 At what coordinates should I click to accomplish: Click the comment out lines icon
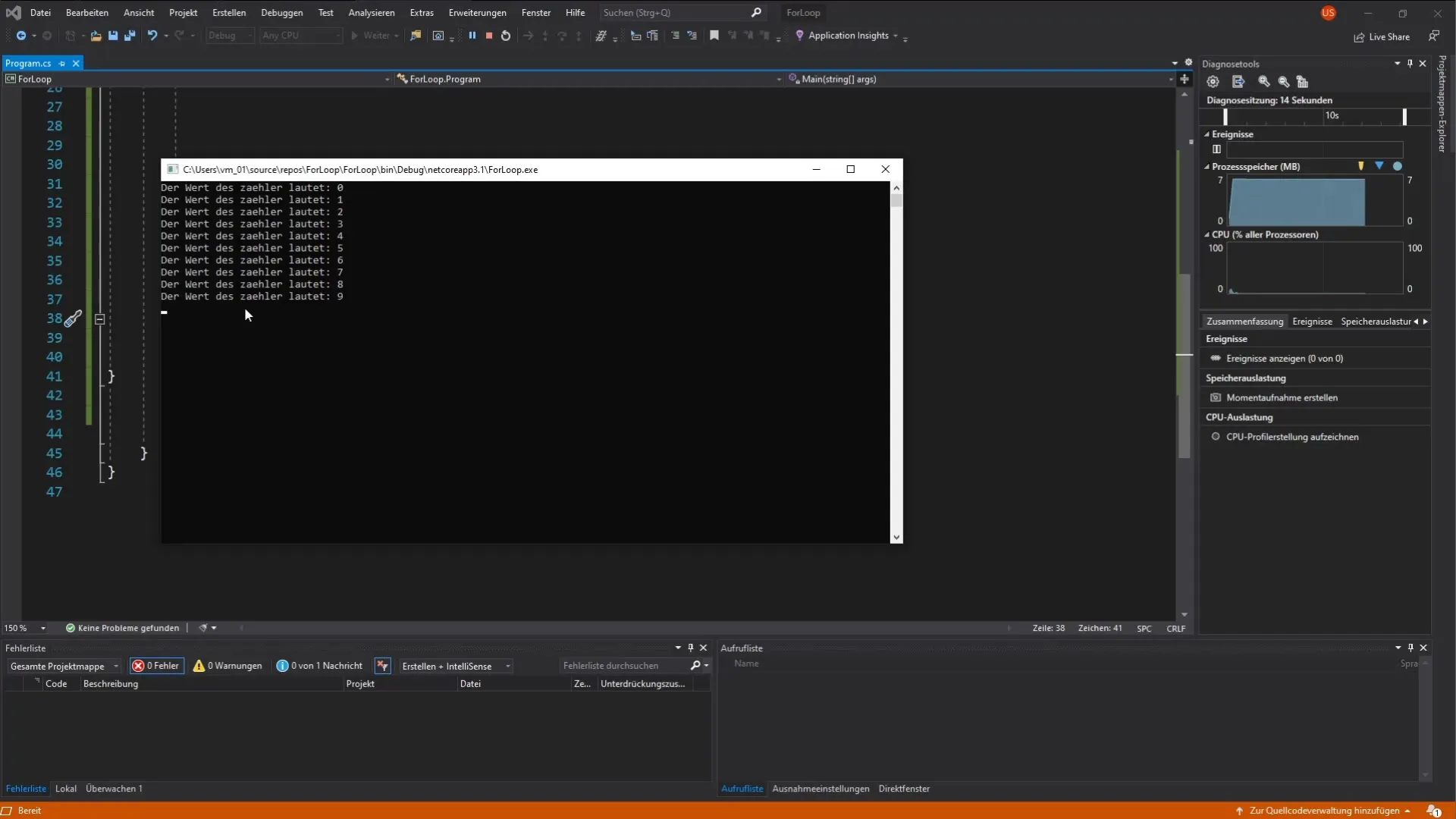pos(675,36)
